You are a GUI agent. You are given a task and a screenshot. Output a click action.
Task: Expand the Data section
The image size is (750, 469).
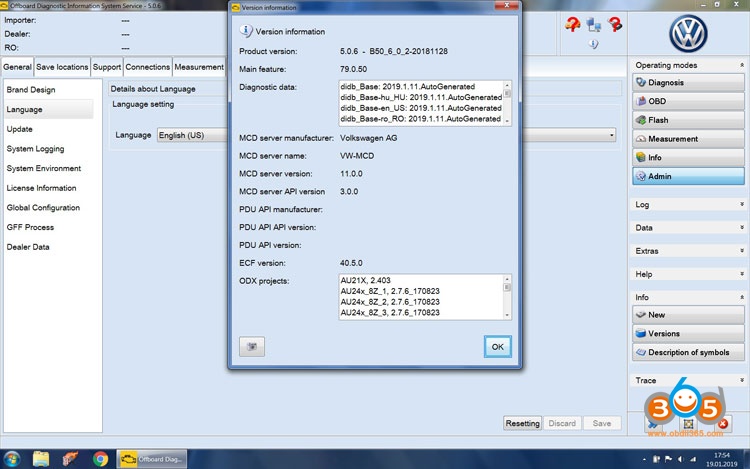[x=741, y=228]
